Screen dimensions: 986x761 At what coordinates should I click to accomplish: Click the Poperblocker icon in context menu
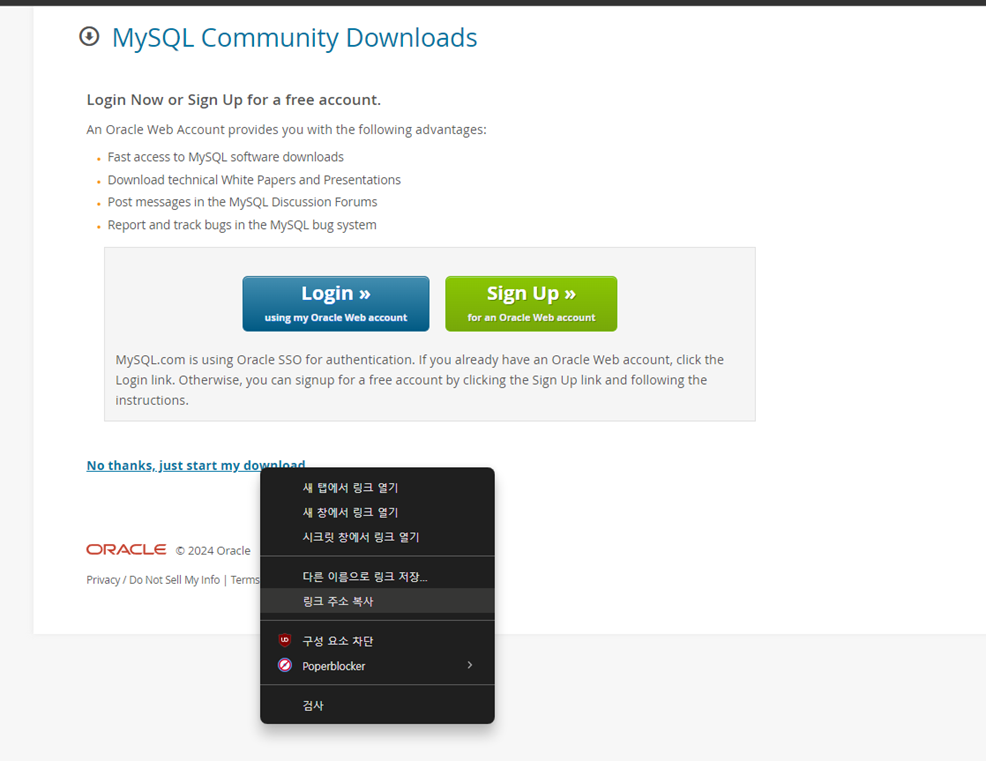285,665
